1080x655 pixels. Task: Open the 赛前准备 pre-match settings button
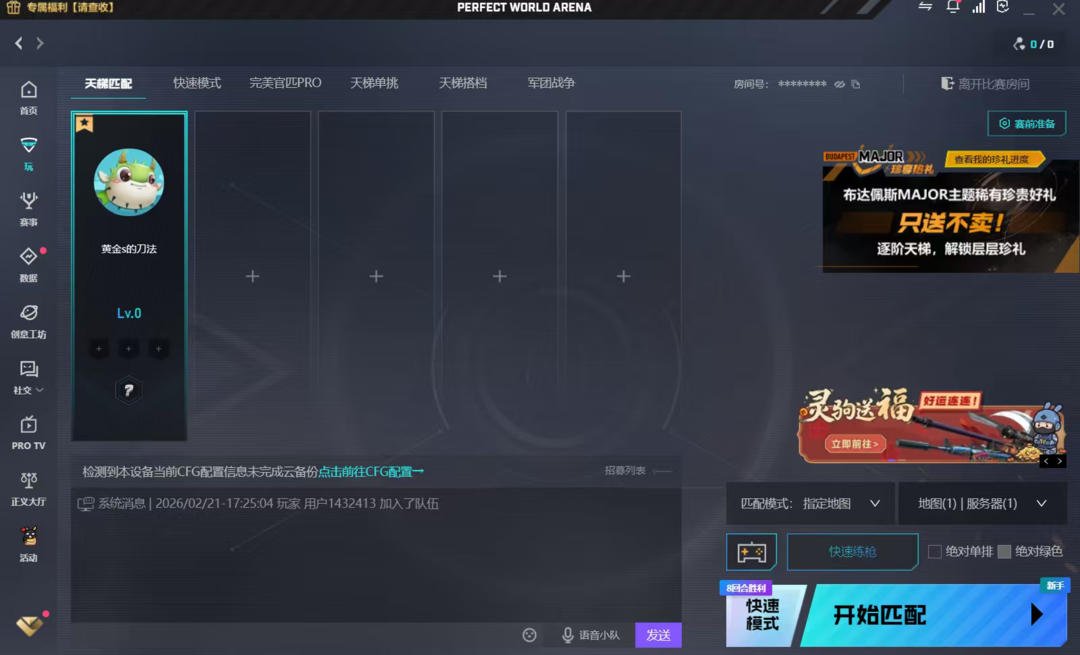click(x=1026, y=123)
